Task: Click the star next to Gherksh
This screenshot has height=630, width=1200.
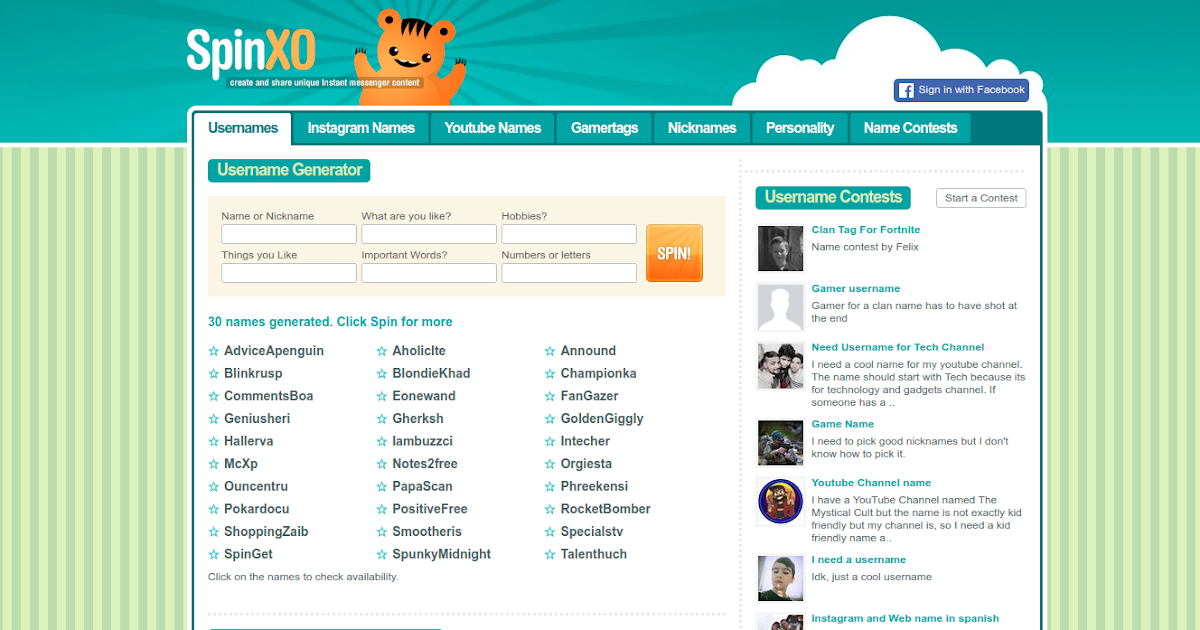Action: pos(382,419)
